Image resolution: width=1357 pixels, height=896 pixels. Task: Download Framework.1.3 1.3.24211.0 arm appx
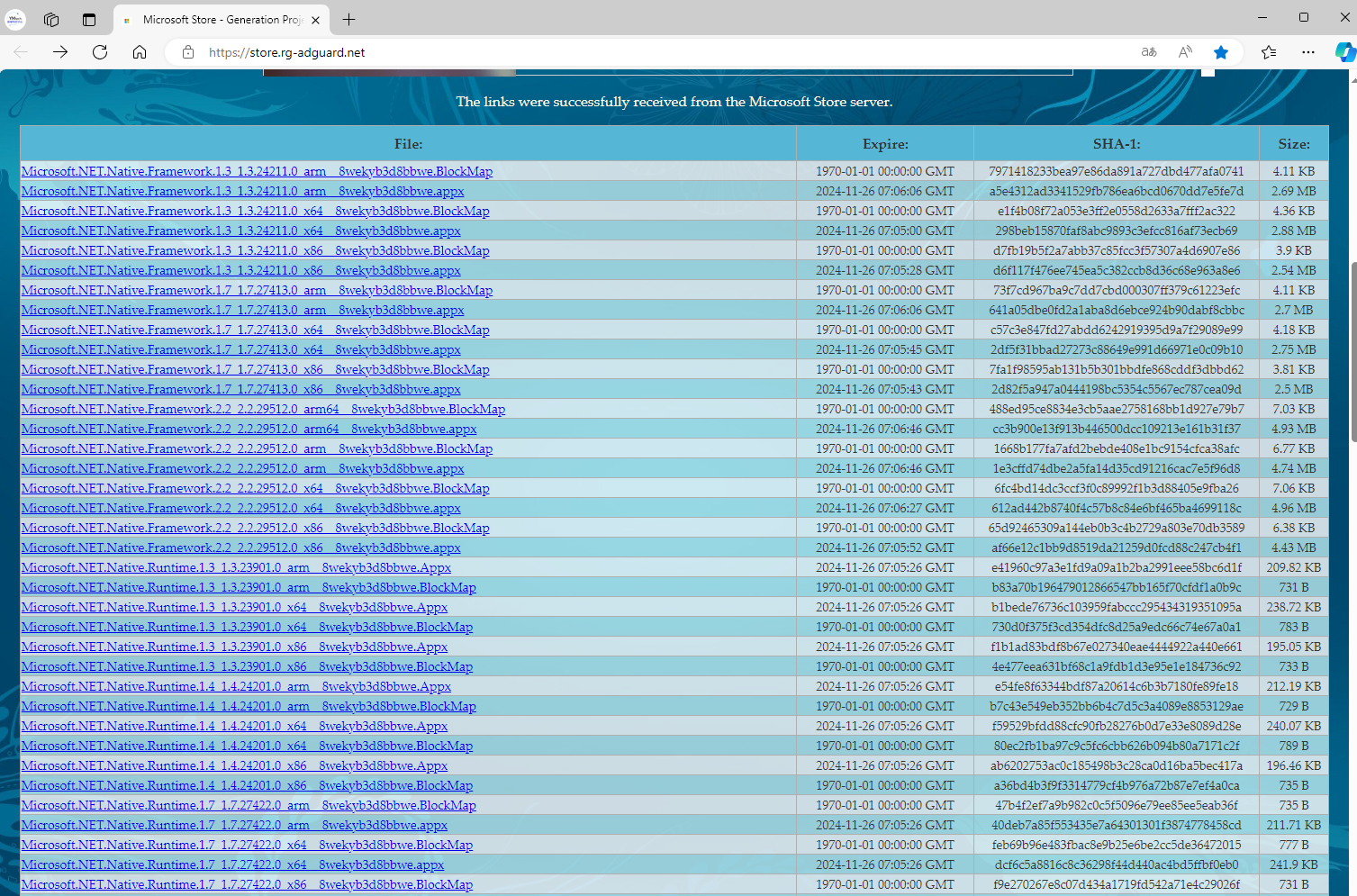click(242, 191)
